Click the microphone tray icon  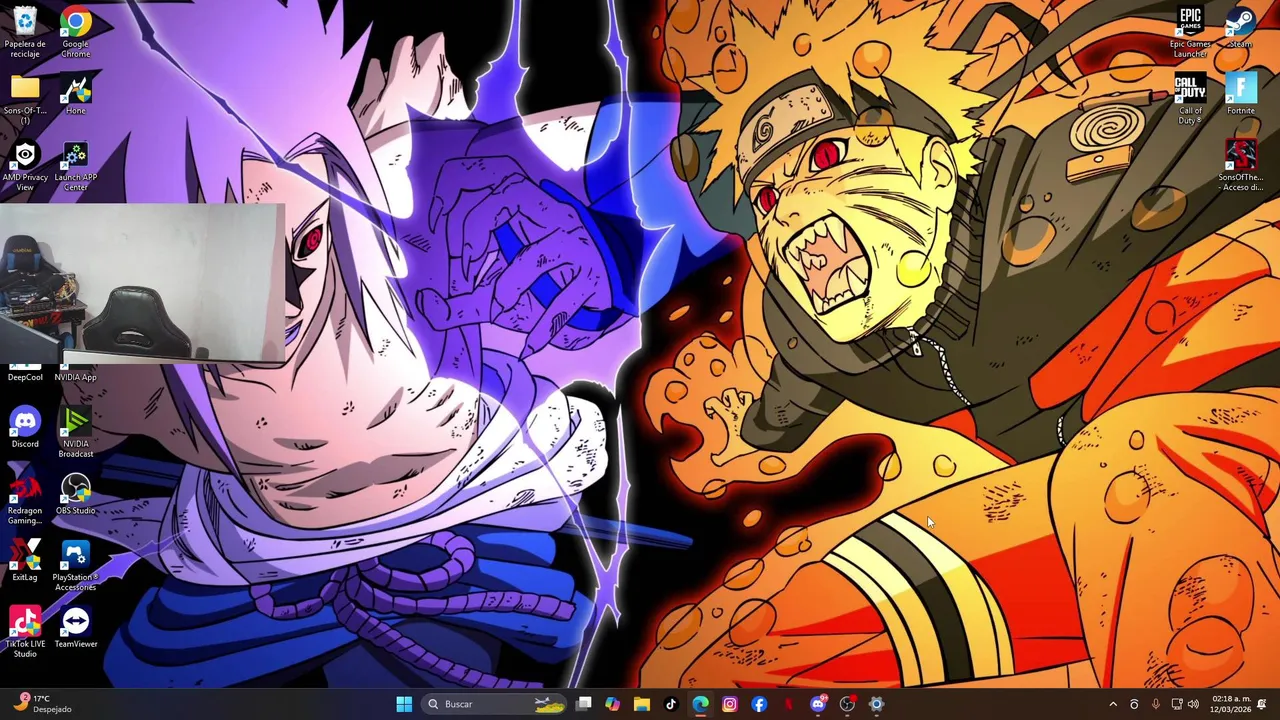(1155, 704)
